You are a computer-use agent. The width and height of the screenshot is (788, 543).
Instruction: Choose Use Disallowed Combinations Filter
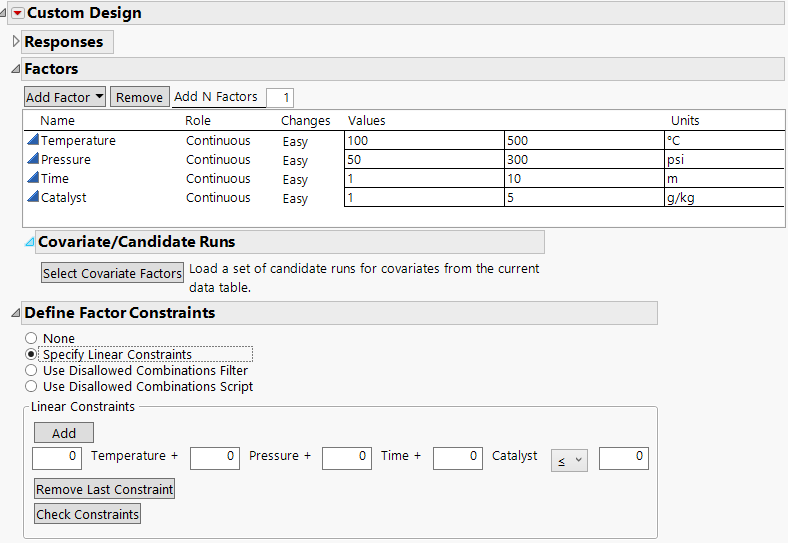32,371
